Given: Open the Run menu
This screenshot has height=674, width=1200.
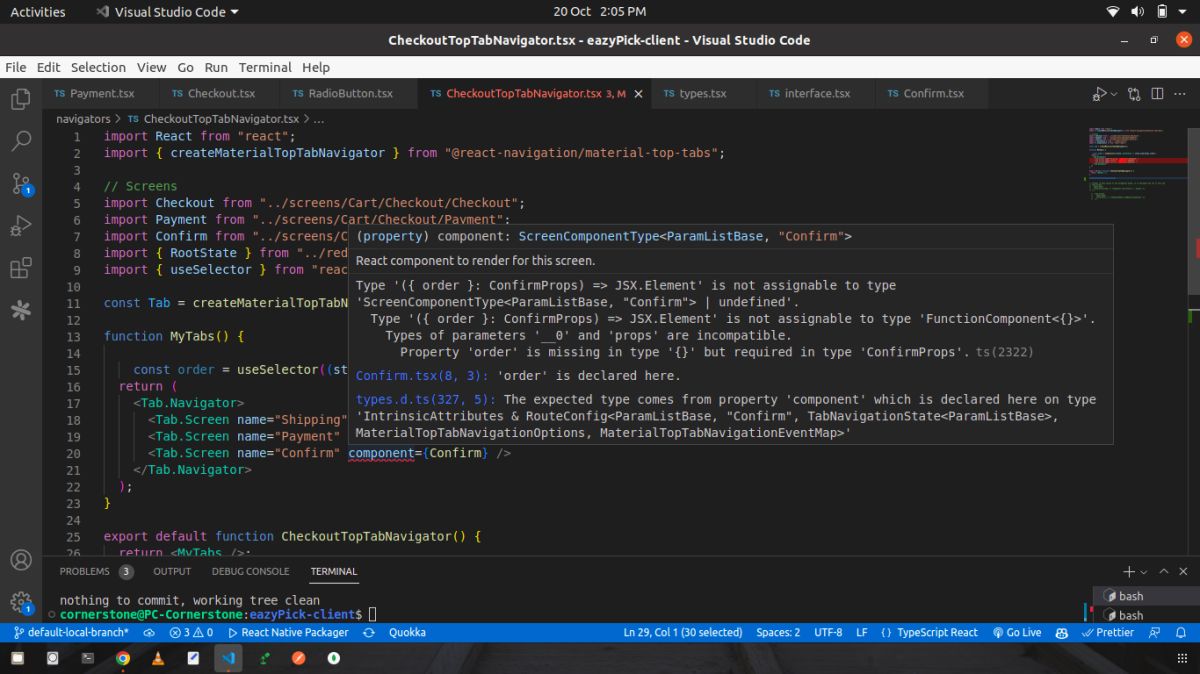Looking at the screenshot, I should [216, 67].
